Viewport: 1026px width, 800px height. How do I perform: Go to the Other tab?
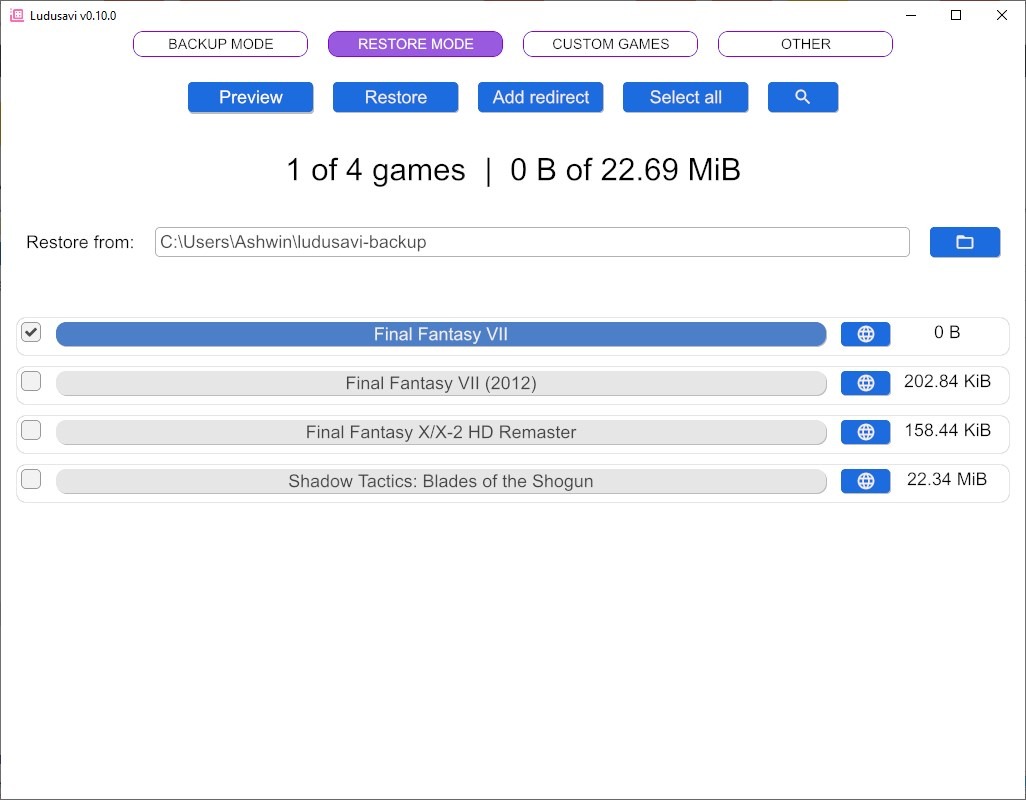pos(805,44)
